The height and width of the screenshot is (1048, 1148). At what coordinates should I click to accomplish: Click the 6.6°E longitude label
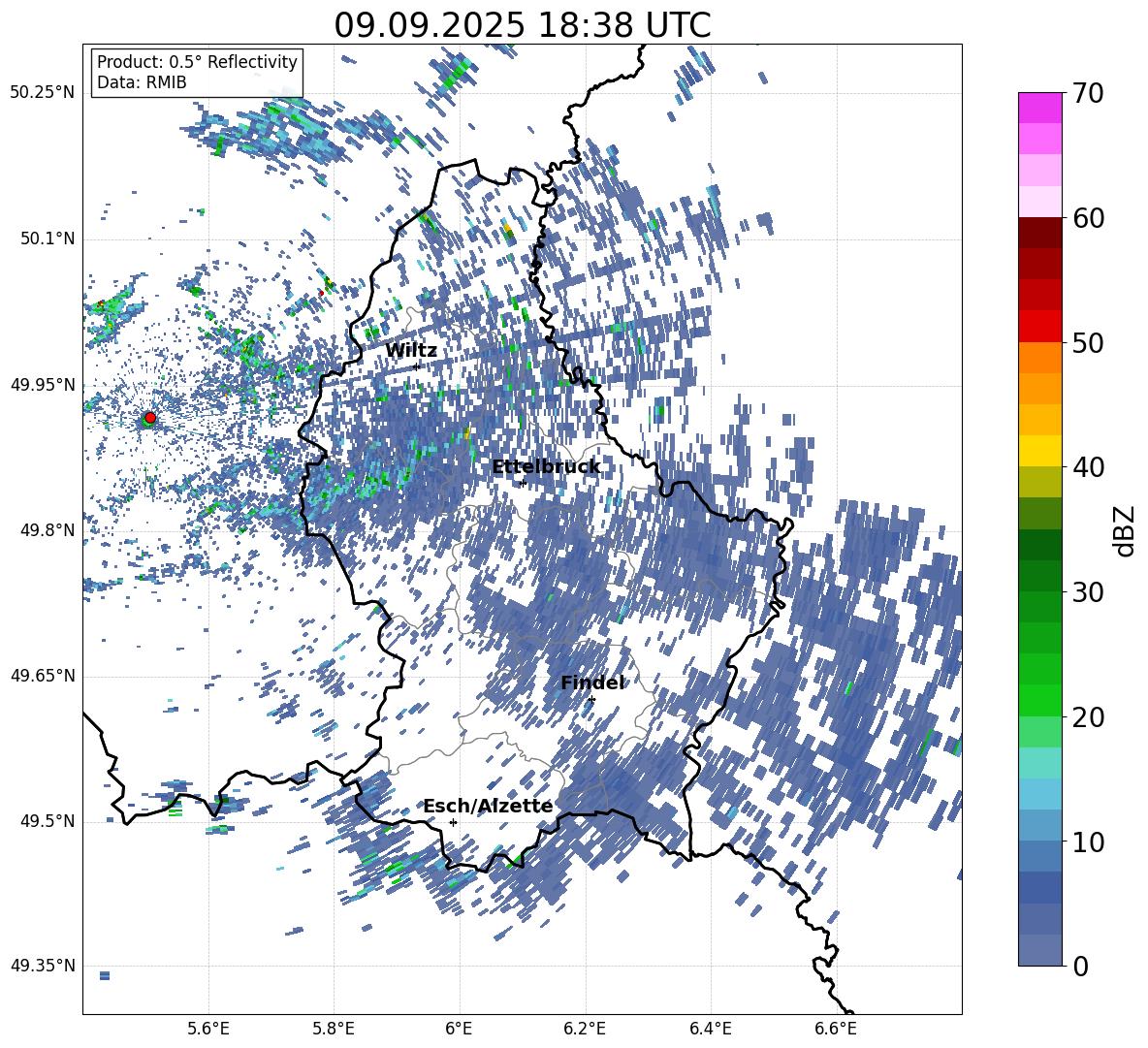point(836,1029)
